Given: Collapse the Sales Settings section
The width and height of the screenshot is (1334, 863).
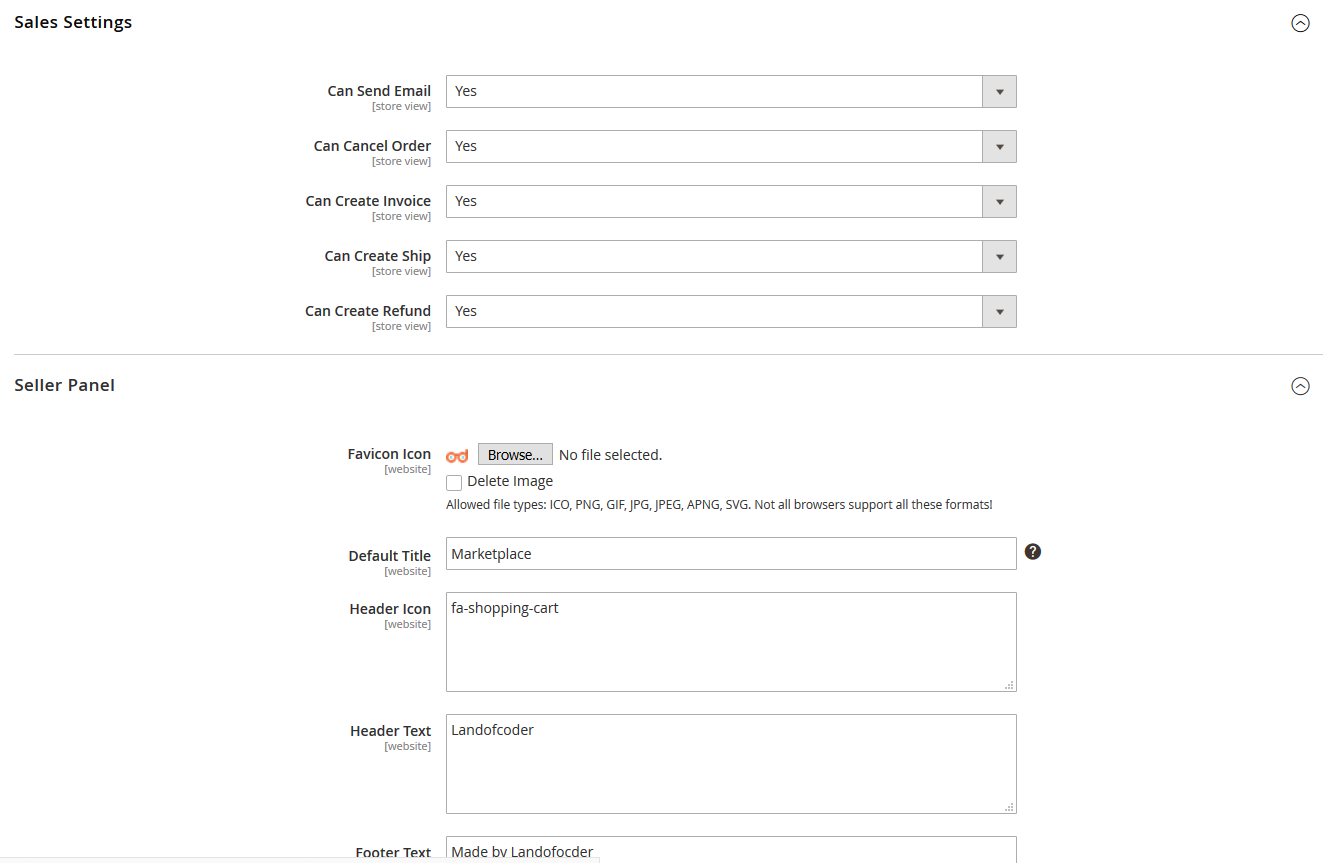Looking at the screenshot, I should click(x=1300, y=23).
